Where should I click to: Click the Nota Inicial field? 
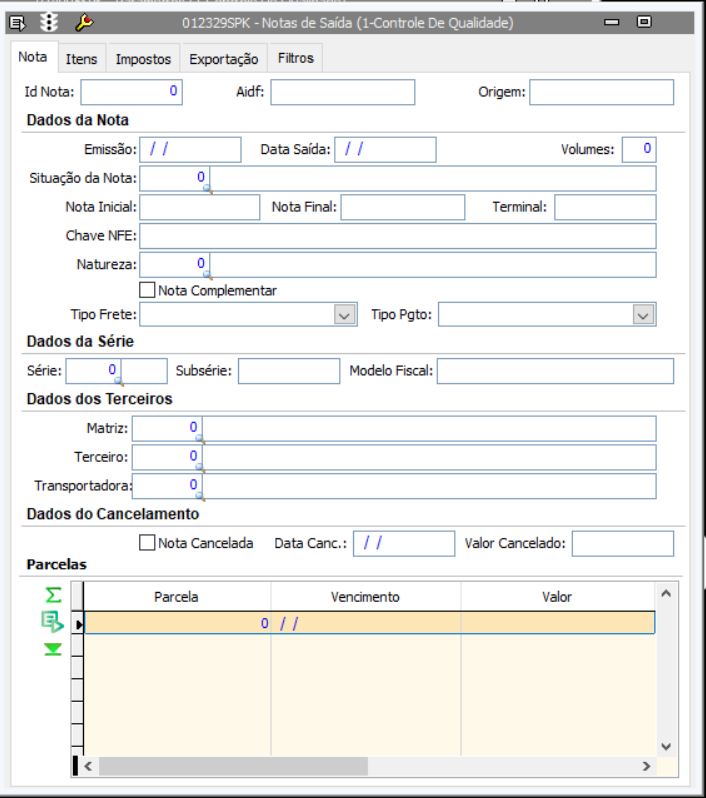(200, 207)
